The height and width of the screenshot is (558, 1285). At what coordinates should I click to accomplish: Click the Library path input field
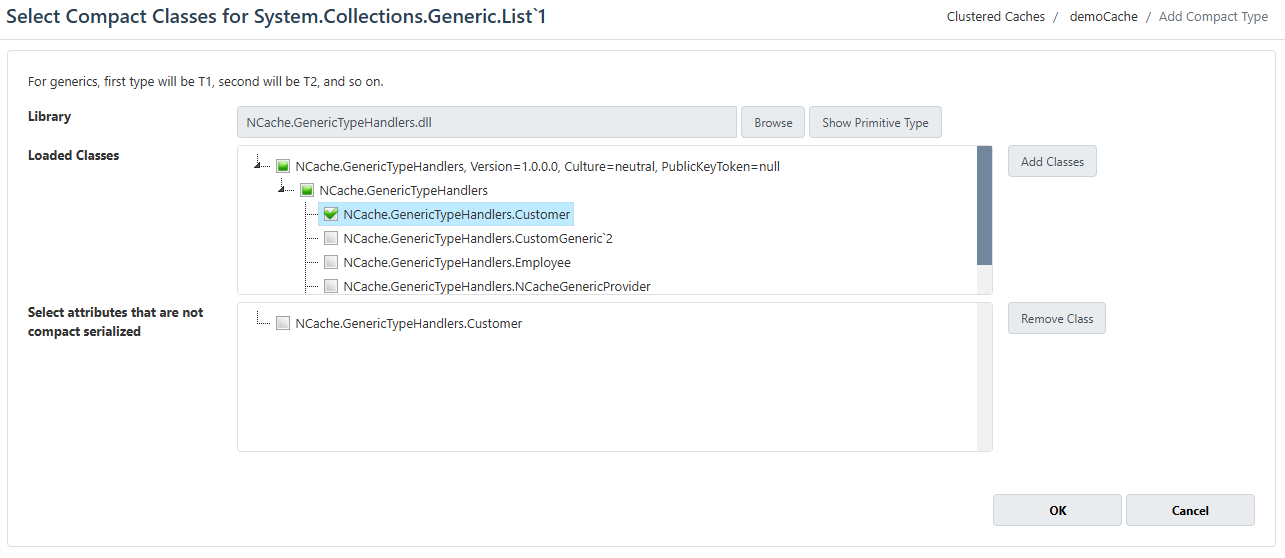(x=487, y=122)
